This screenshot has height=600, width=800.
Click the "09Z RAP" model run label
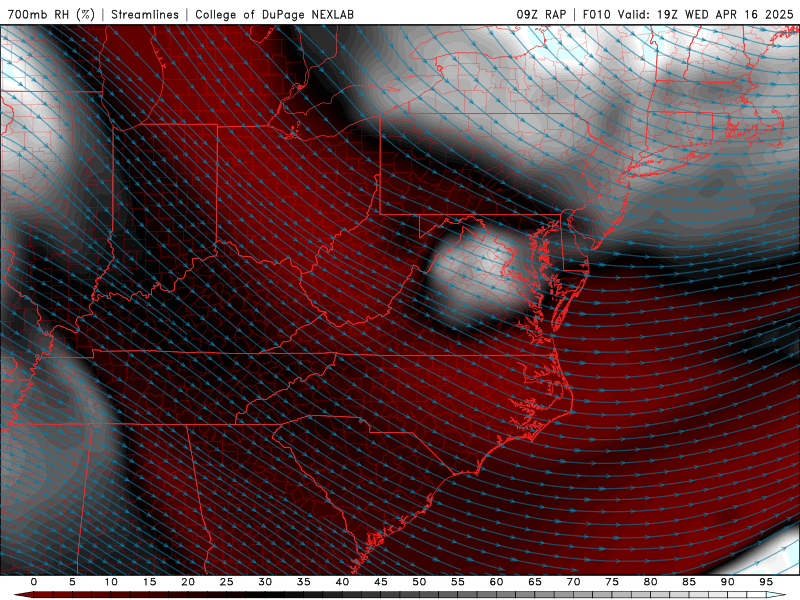(x=541, y=14)
